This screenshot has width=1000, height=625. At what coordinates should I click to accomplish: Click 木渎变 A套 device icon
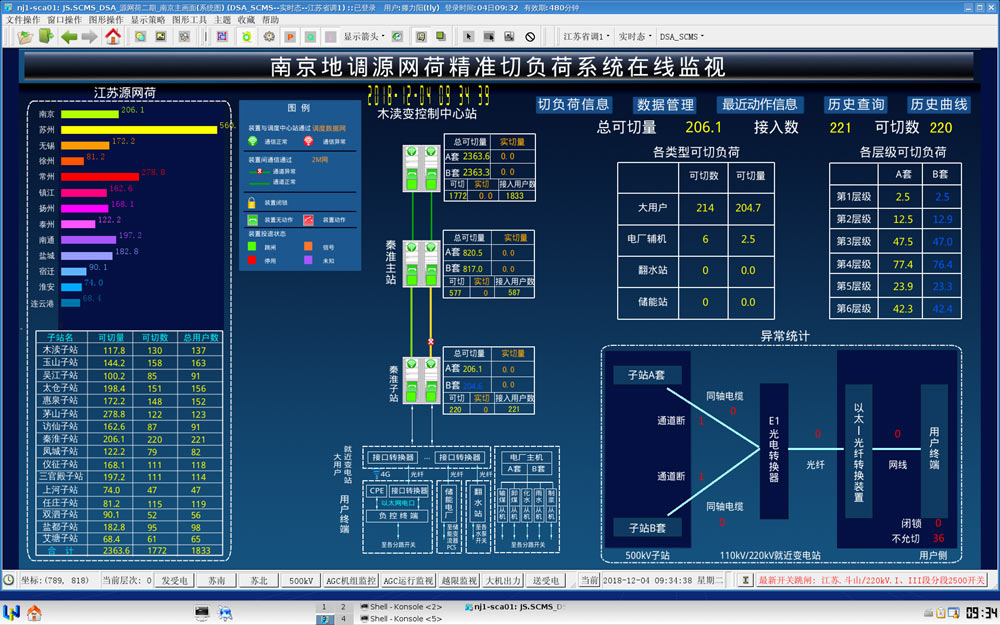pos(412,168)
